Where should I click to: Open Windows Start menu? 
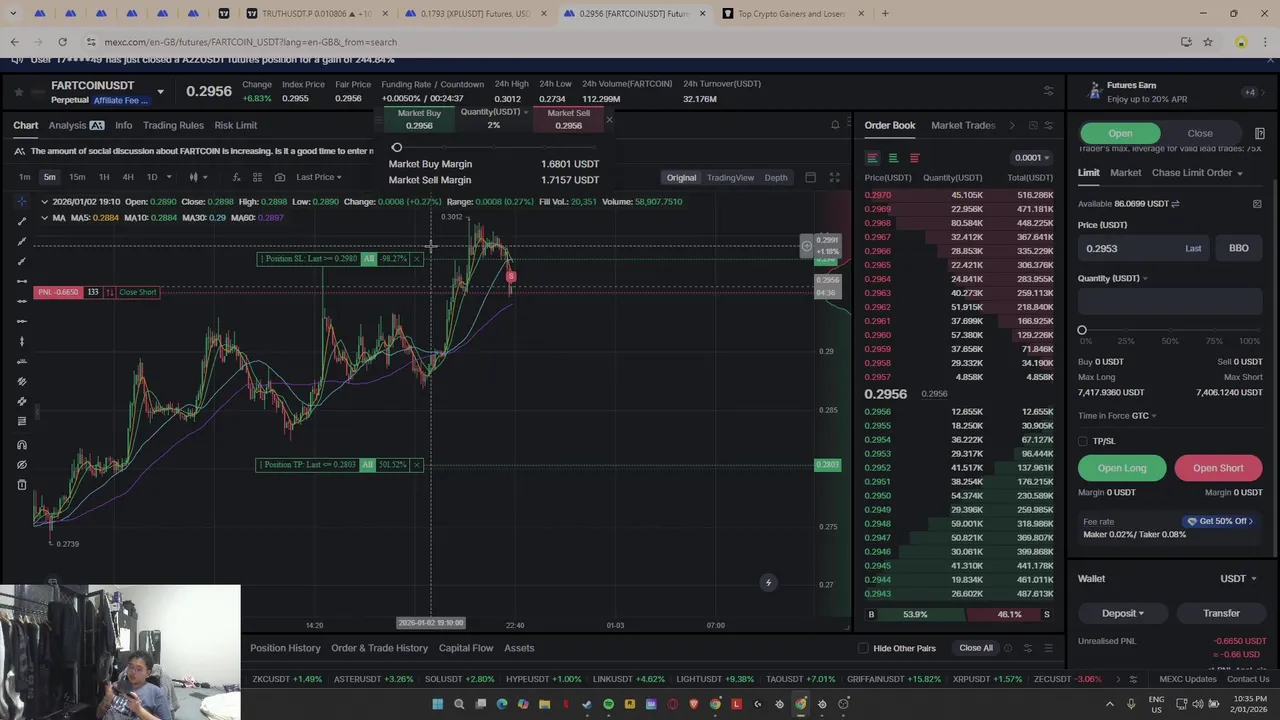click(437, 704)
